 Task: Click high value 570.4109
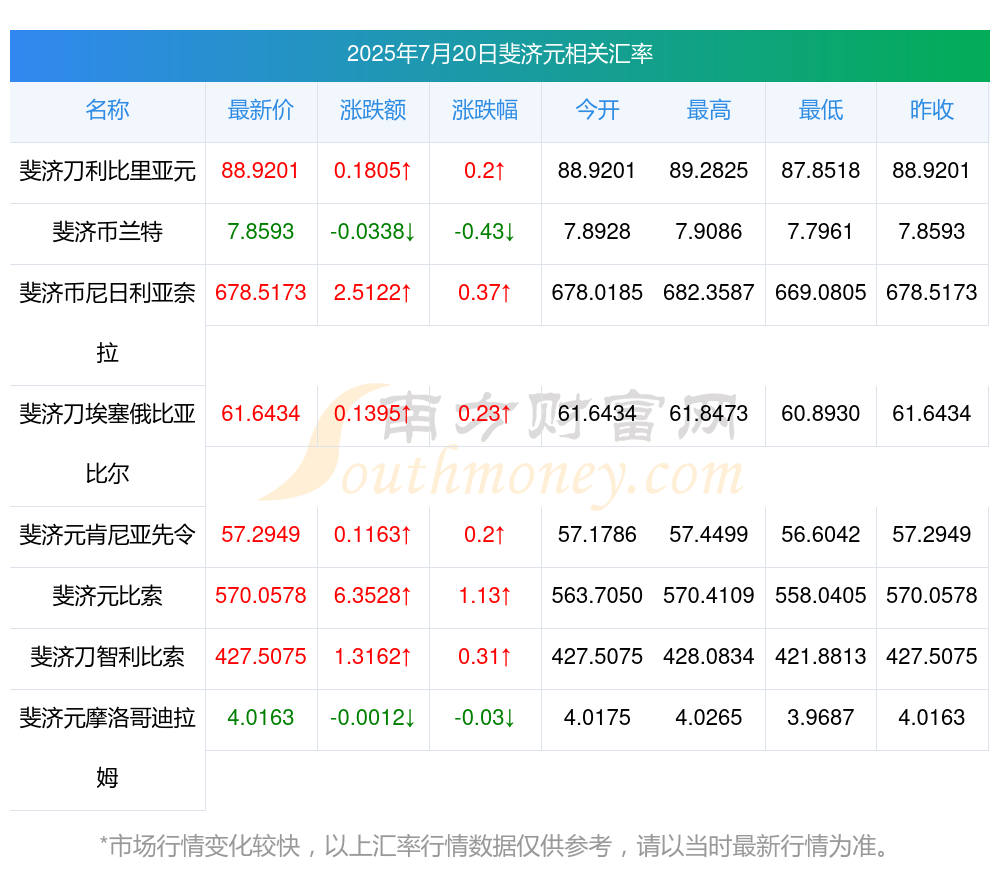pos(709,595)
